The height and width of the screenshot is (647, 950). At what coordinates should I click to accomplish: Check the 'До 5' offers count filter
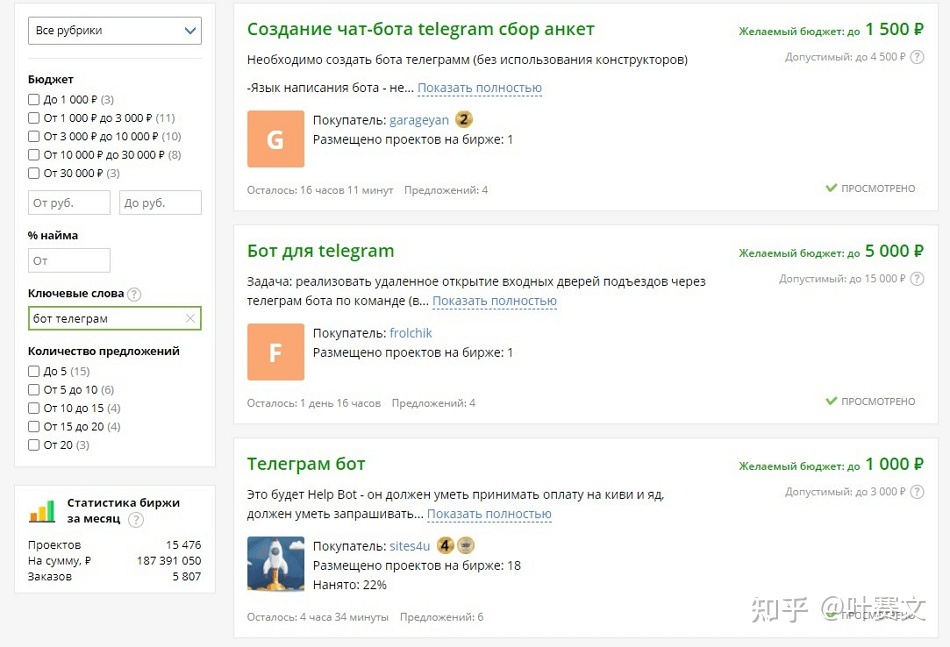pos(34,371)
